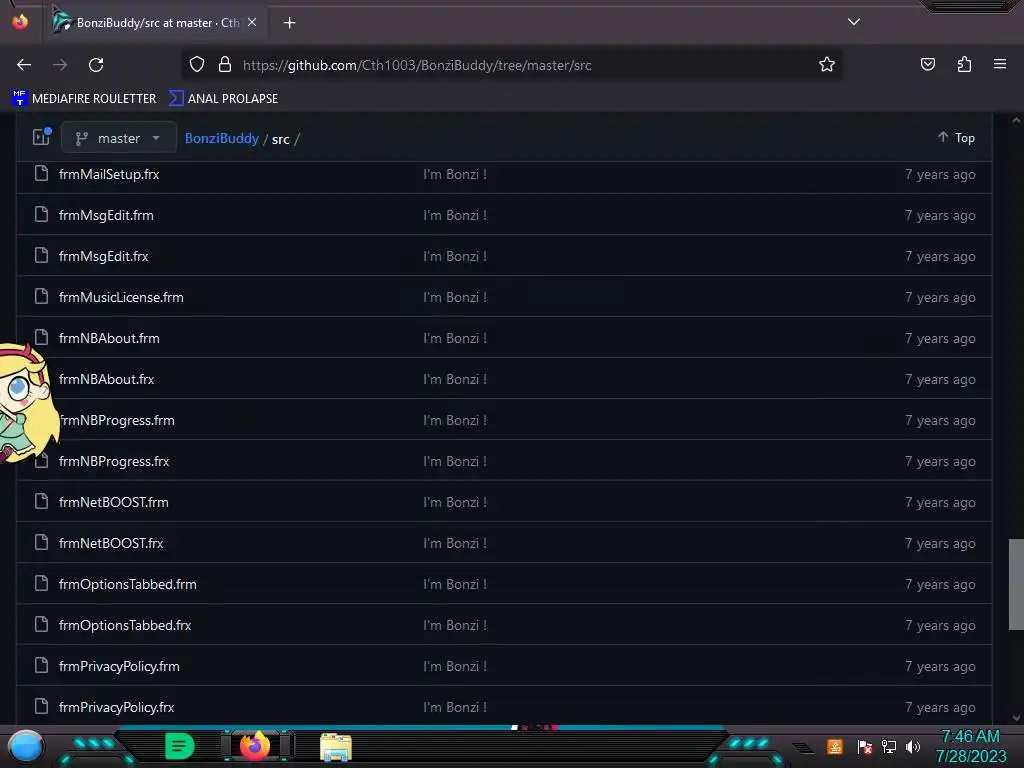The width and height of the screenshot is (1024, 768).
Task: Open the tracking protection shield icon
Action: coord(197,65)
